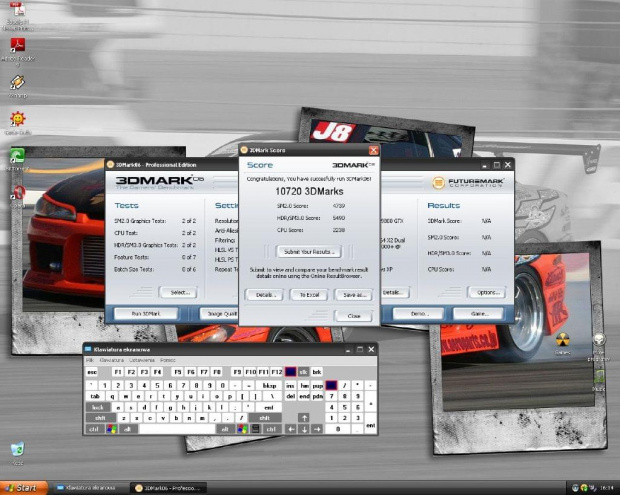Open the green Music desktop icon
The image size is (620, 495).
tap(599, 376)
